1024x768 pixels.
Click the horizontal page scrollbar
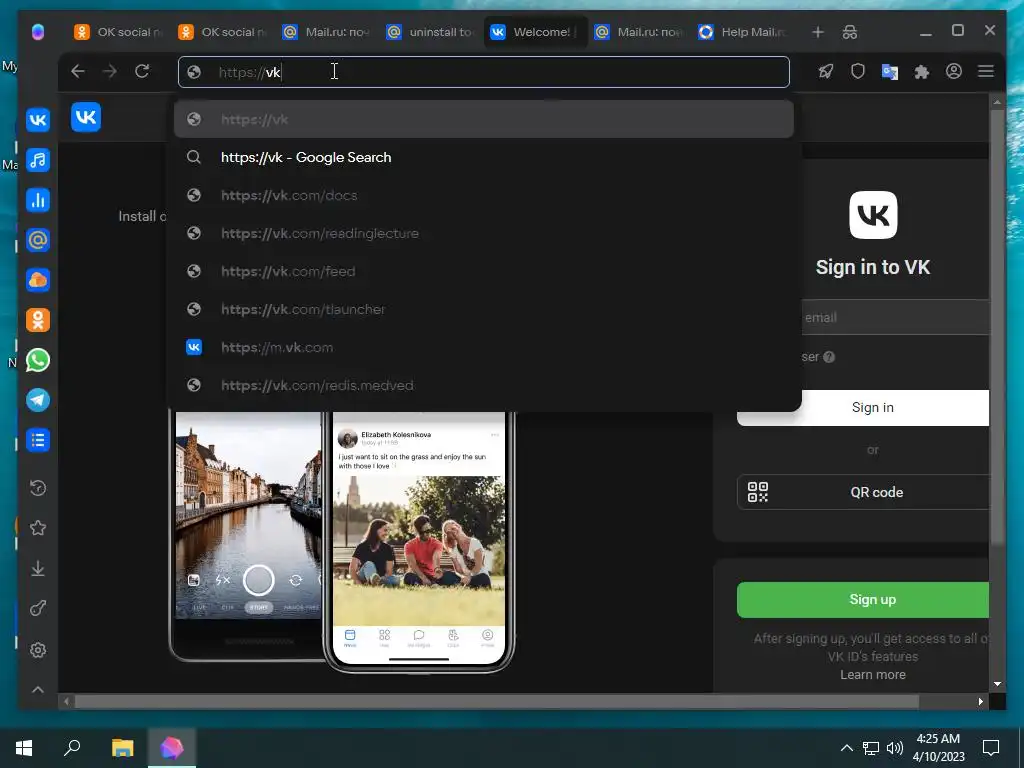coord(496,701)
